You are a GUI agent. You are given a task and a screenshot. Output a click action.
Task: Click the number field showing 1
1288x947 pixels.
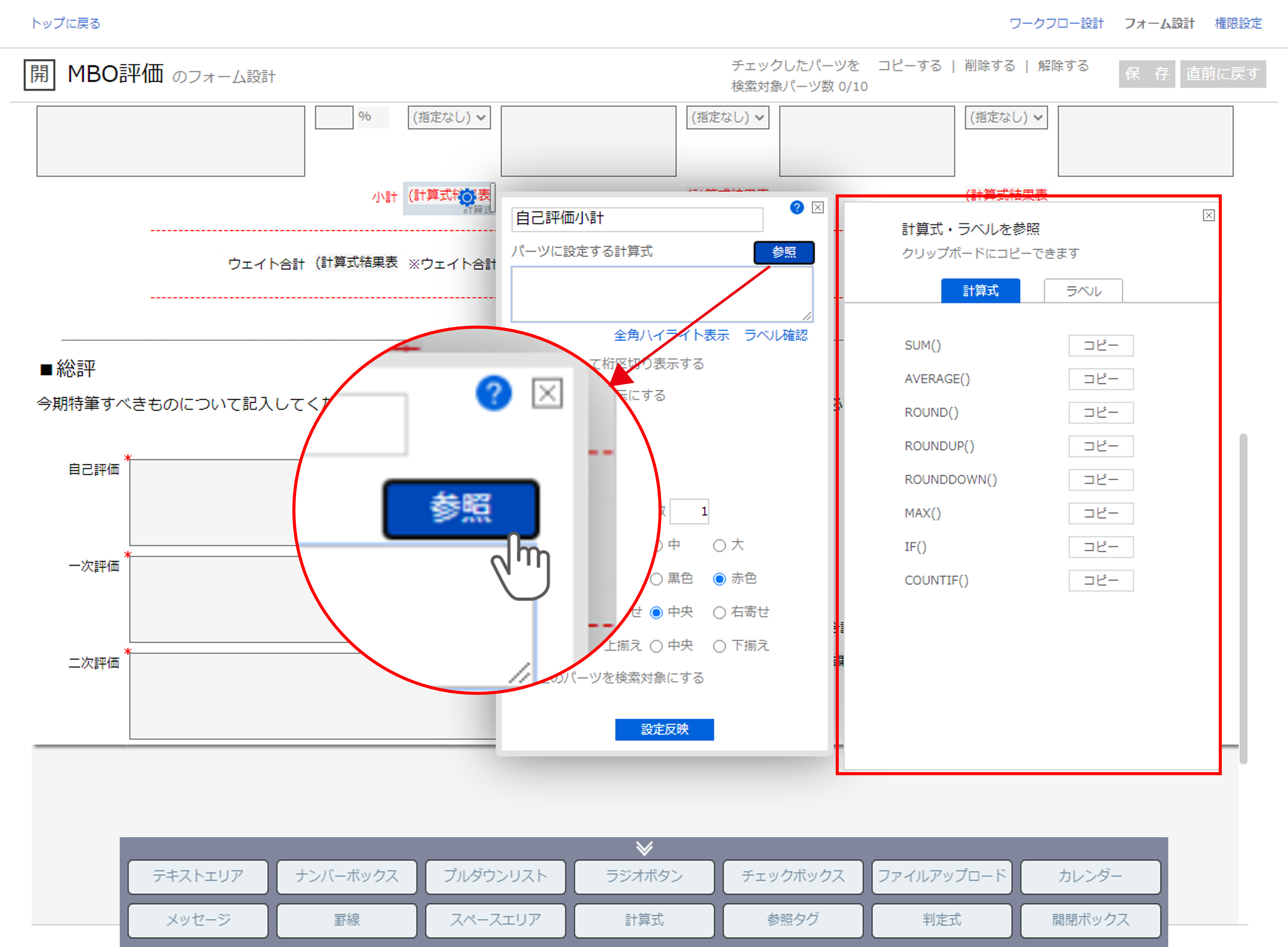(690, 511)
